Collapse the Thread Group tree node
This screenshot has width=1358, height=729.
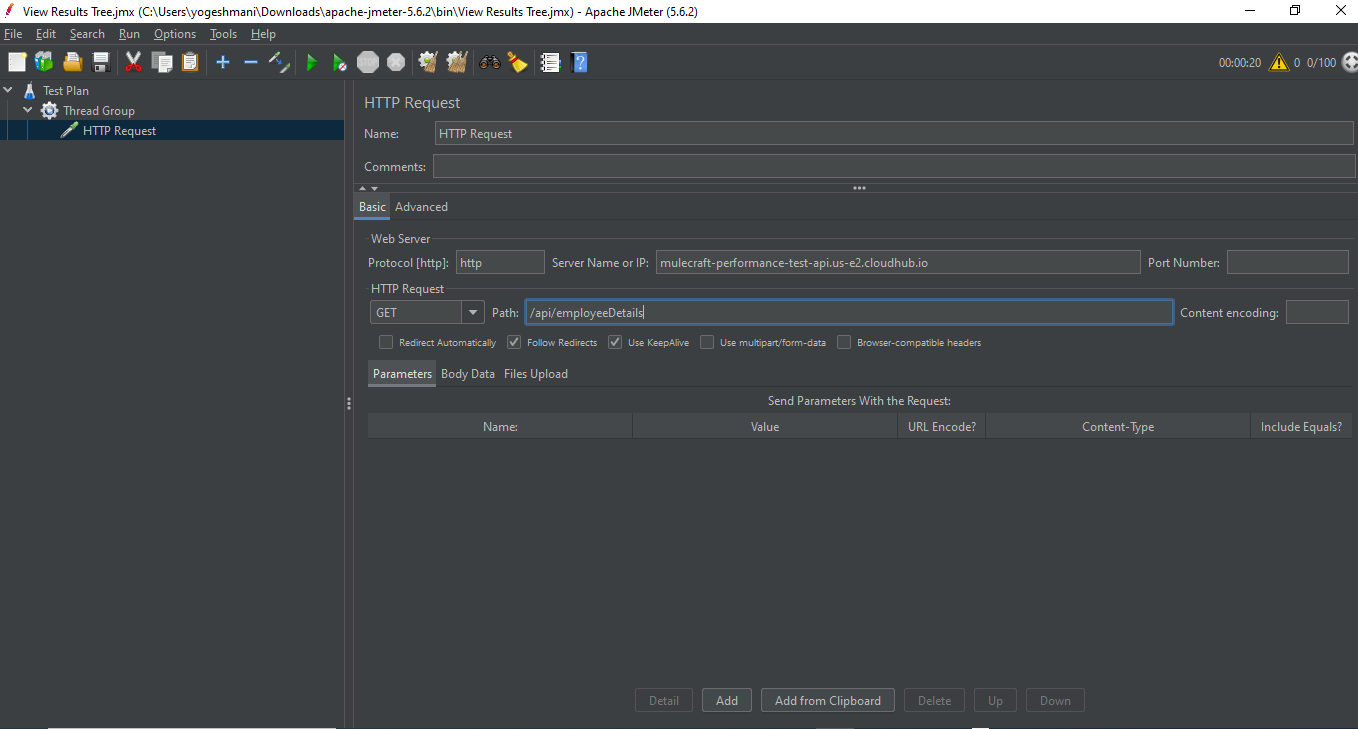28,110
